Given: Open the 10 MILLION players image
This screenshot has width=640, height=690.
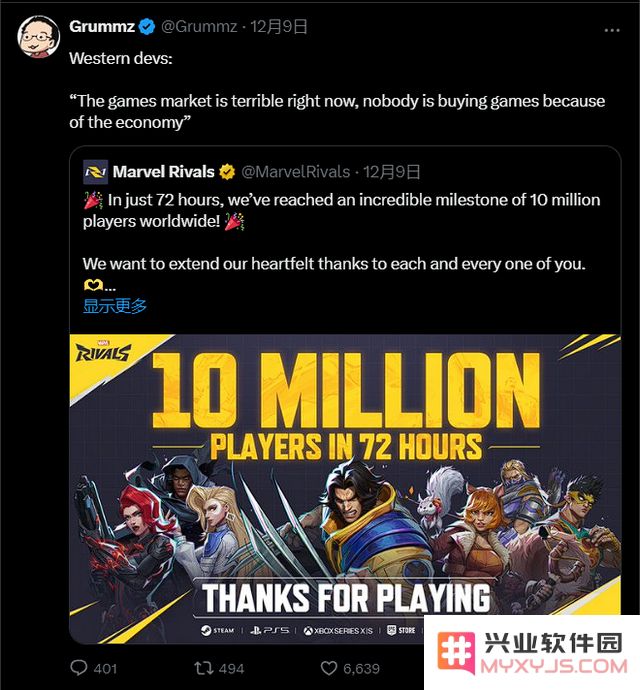Looking at the screenshot, I should (345, 488).
